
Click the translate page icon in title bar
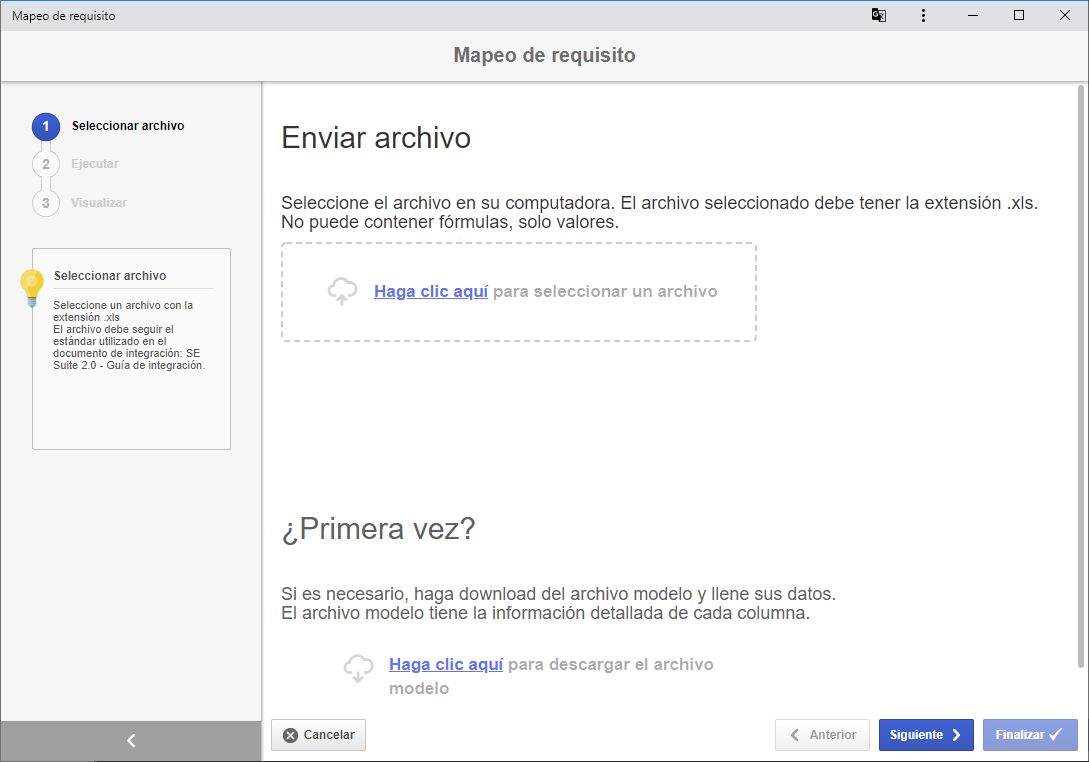click(879, 15)
